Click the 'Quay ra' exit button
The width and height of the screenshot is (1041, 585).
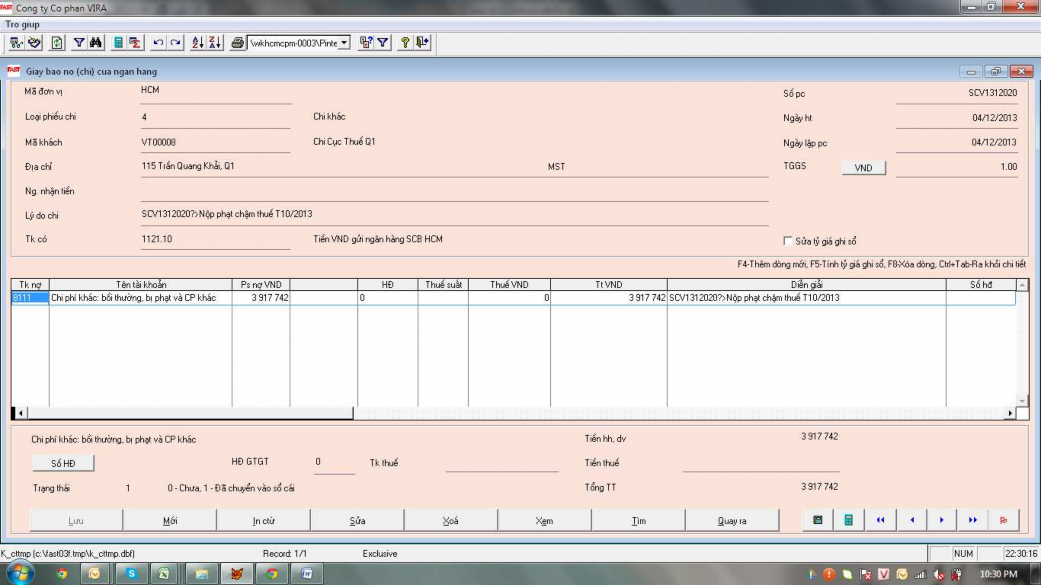[x=732, y=521]
